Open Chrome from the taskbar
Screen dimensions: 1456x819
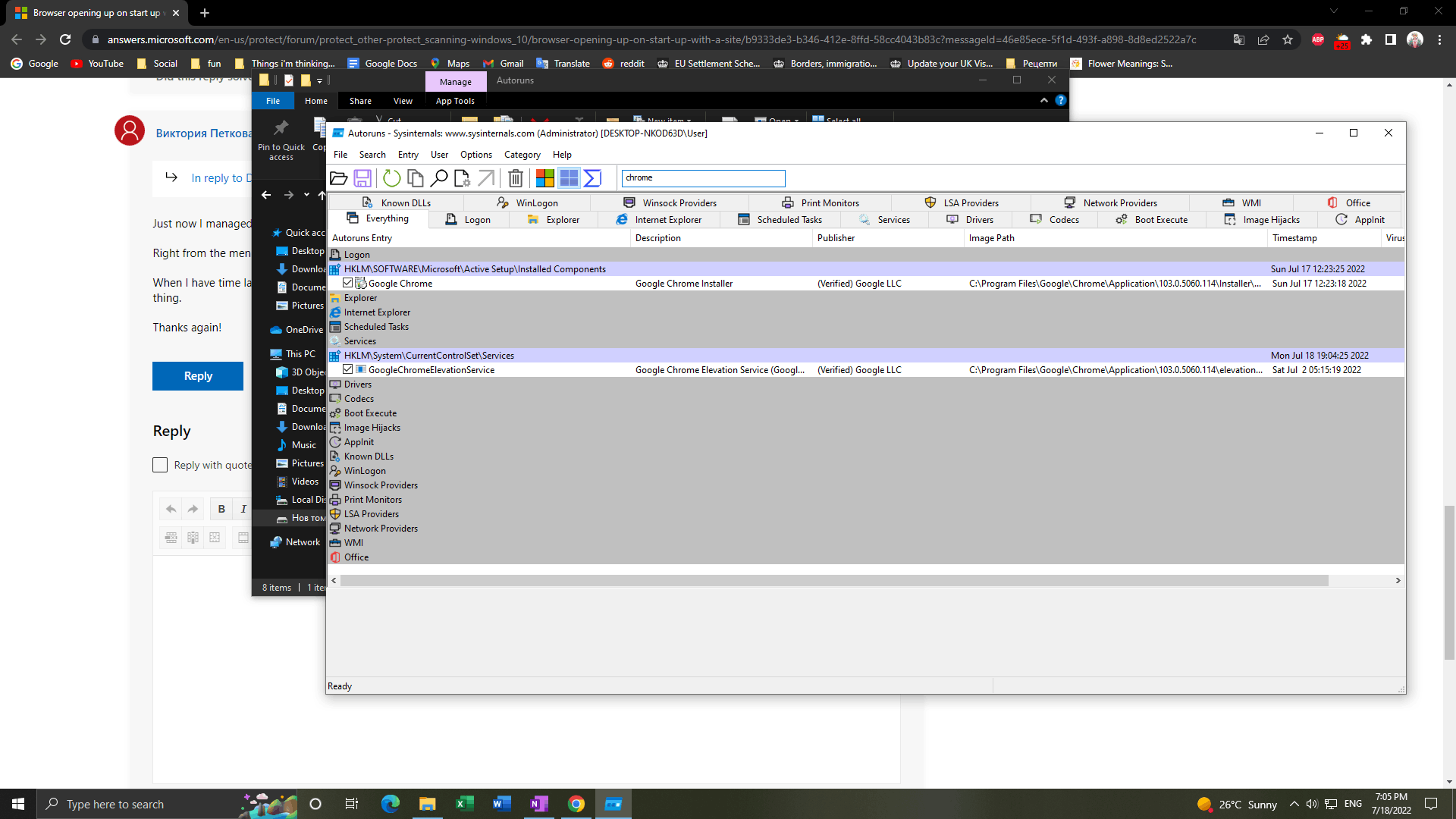point(576,804)
